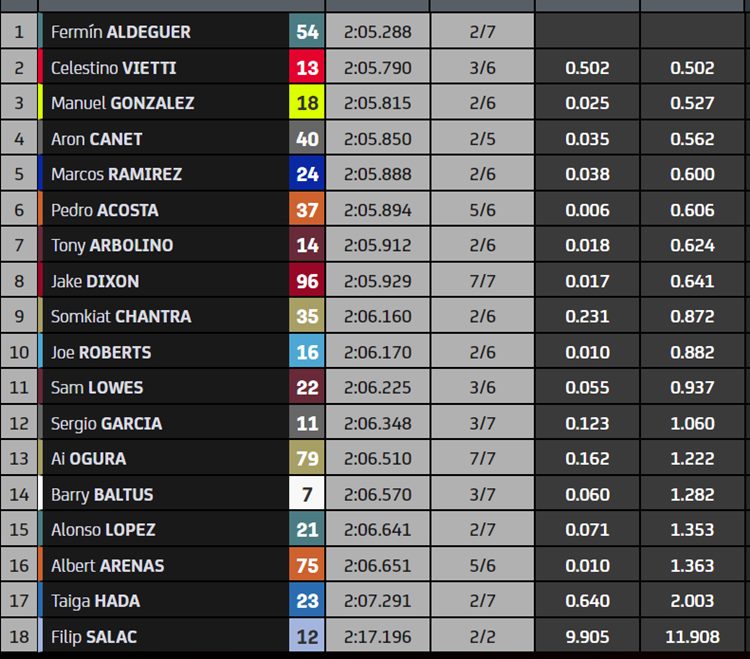This screenshot has width=750, height=659.
Task: Select Jake DIXON's row name
Action: (95, 281)
